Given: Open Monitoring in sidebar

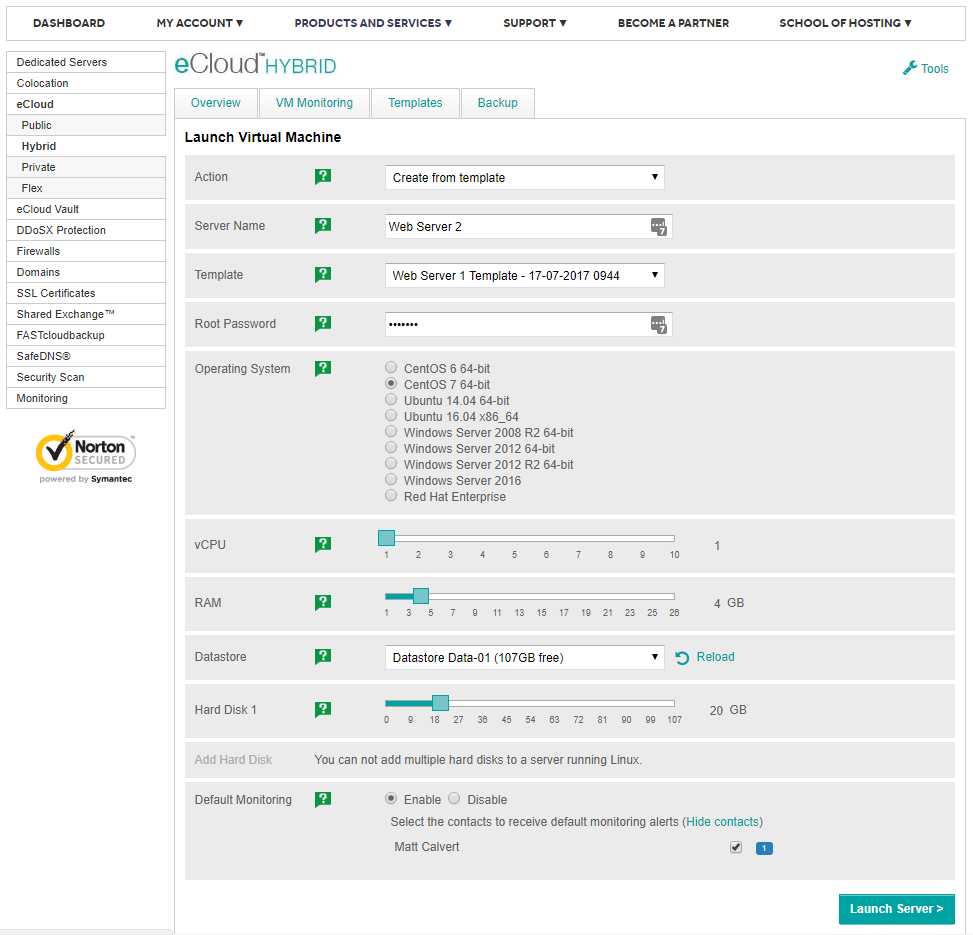Looking at the screenshot, I should point(86,398).
